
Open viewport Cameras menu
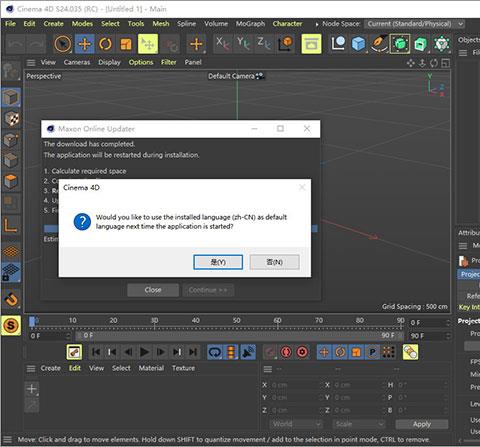coord(77,62)
